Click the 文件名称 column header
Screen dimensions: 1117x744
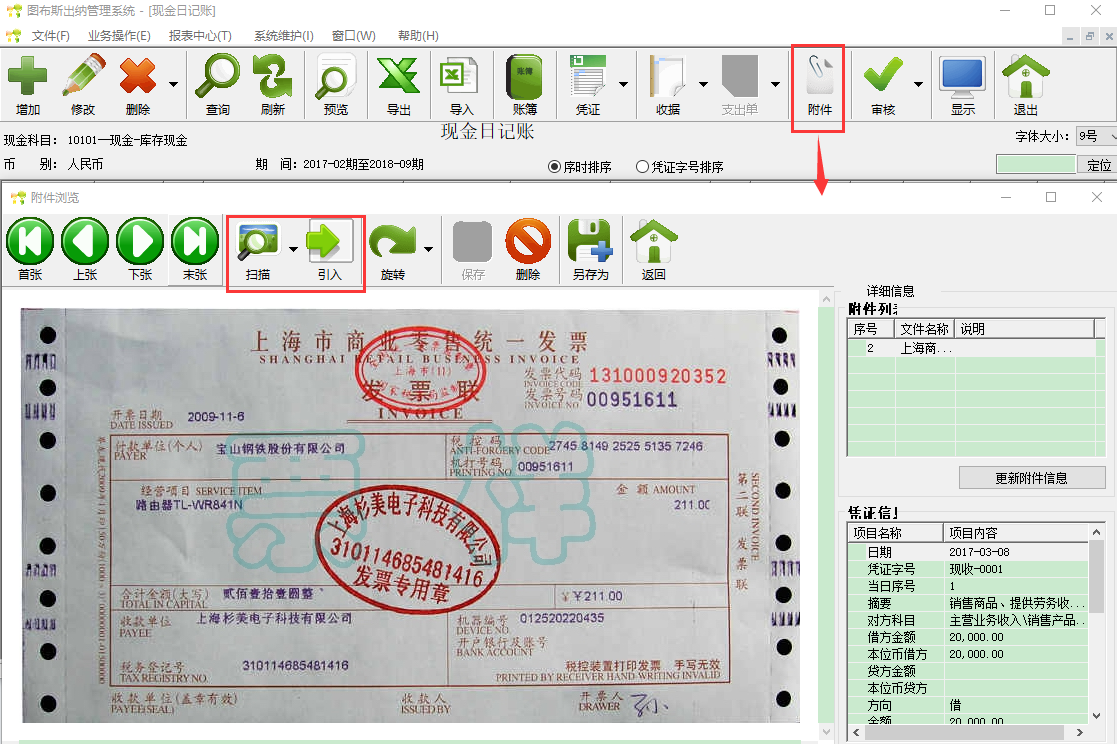(x=924, y=329)
